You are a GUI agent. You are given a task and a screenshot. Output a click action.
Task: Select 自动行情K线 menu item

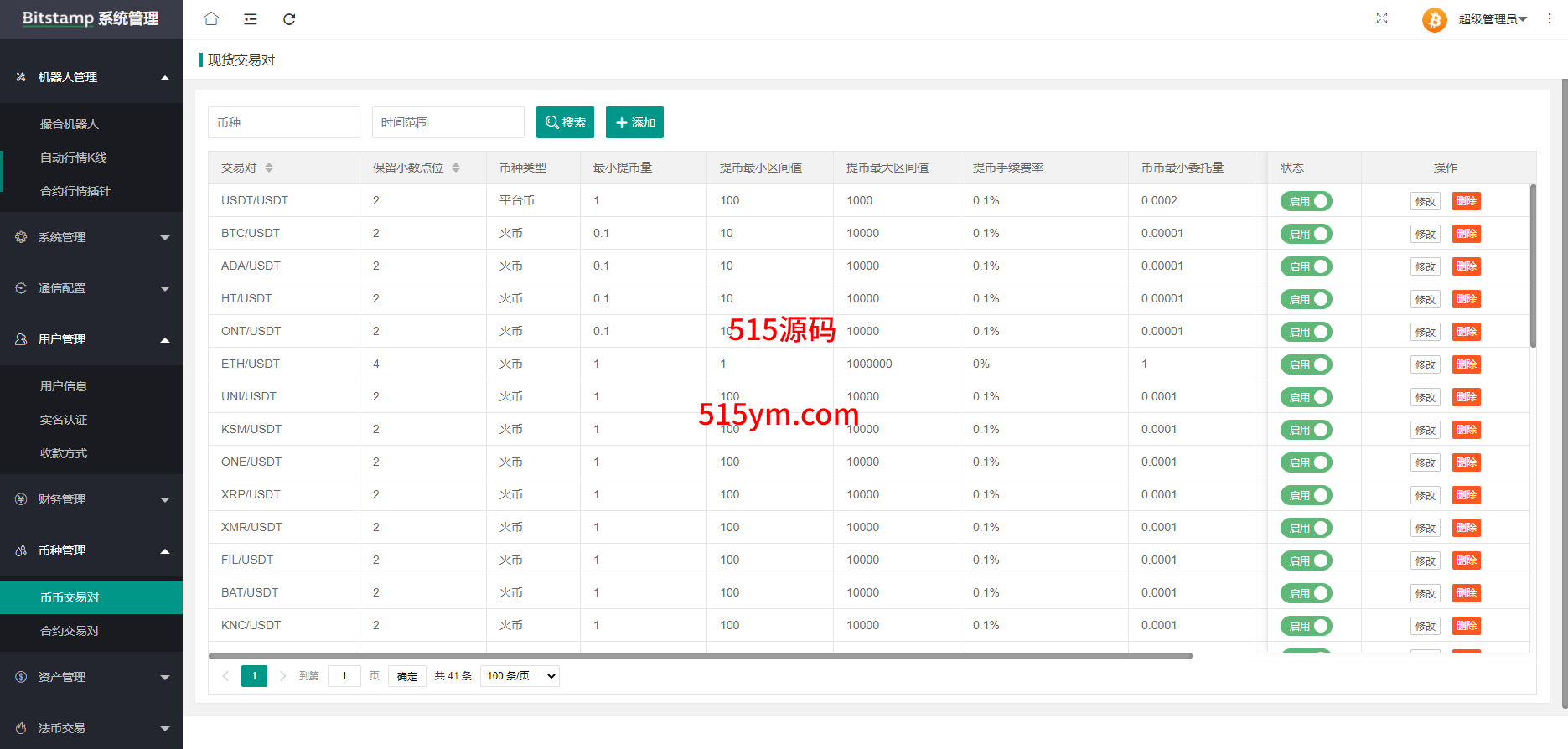click(74, 158)
